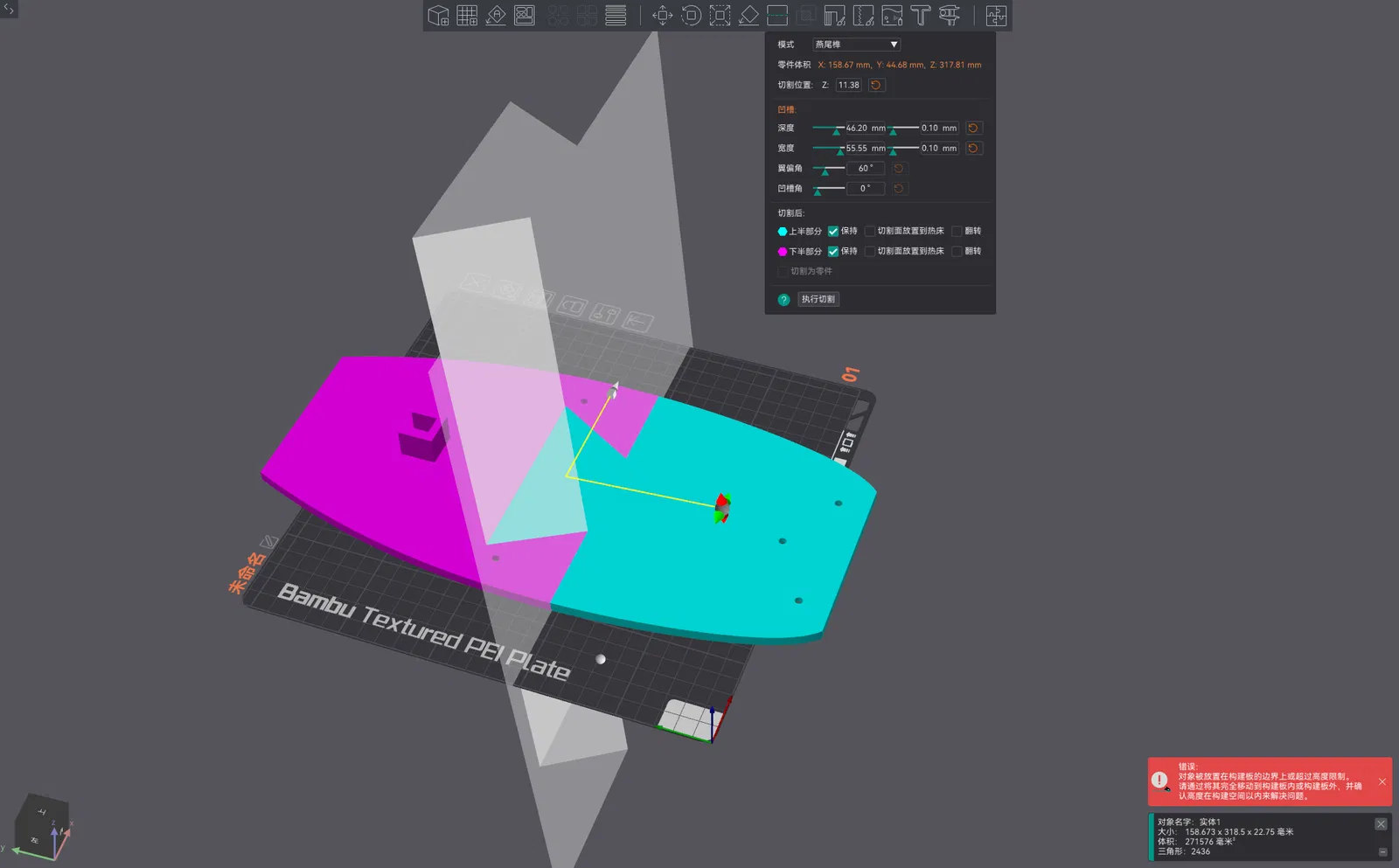1399x868 pixels.
Task: Click the cut plane rotation gizmo handle
Action: 723,508
